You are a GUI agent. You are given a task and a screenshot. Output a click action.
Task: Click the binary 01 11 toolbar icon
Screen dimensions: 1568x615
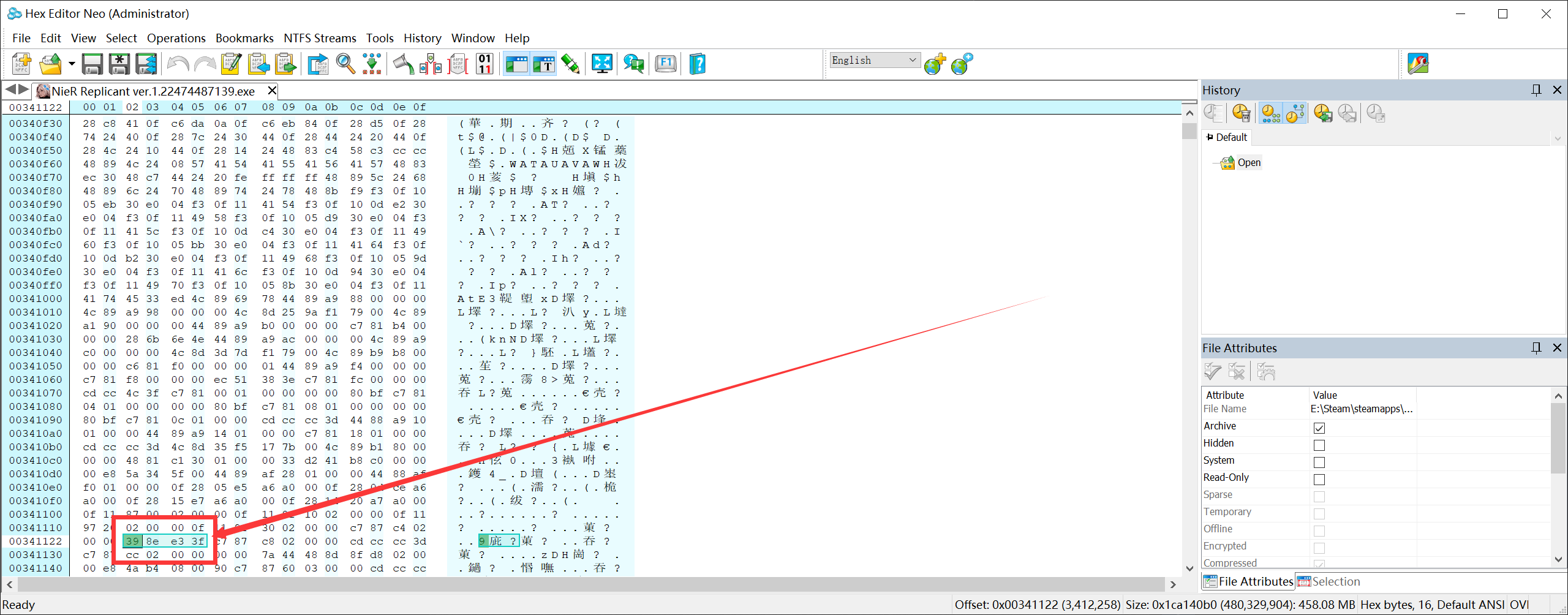tap(484, 64)
